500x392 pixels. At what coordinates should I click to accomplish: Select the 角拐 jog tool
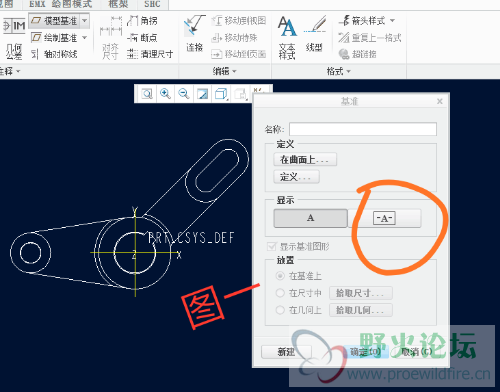coord(142,21)
